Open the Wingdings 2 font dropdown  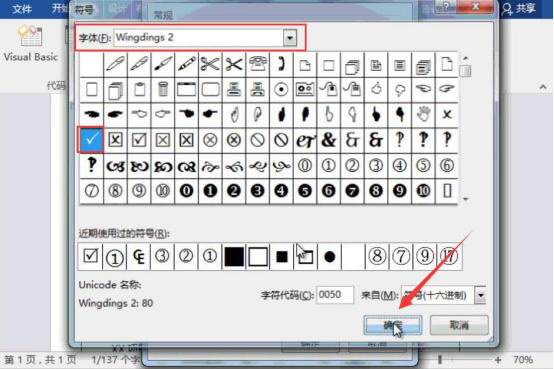[290, 38]
